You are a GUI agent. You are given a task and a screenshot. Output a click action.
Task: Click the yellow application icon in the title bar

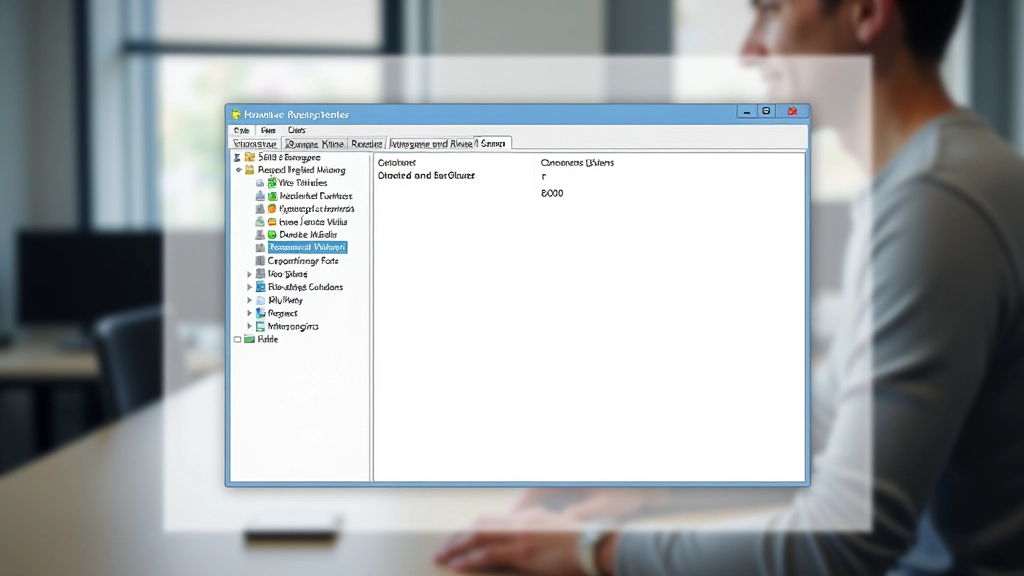tap(236, 114)
